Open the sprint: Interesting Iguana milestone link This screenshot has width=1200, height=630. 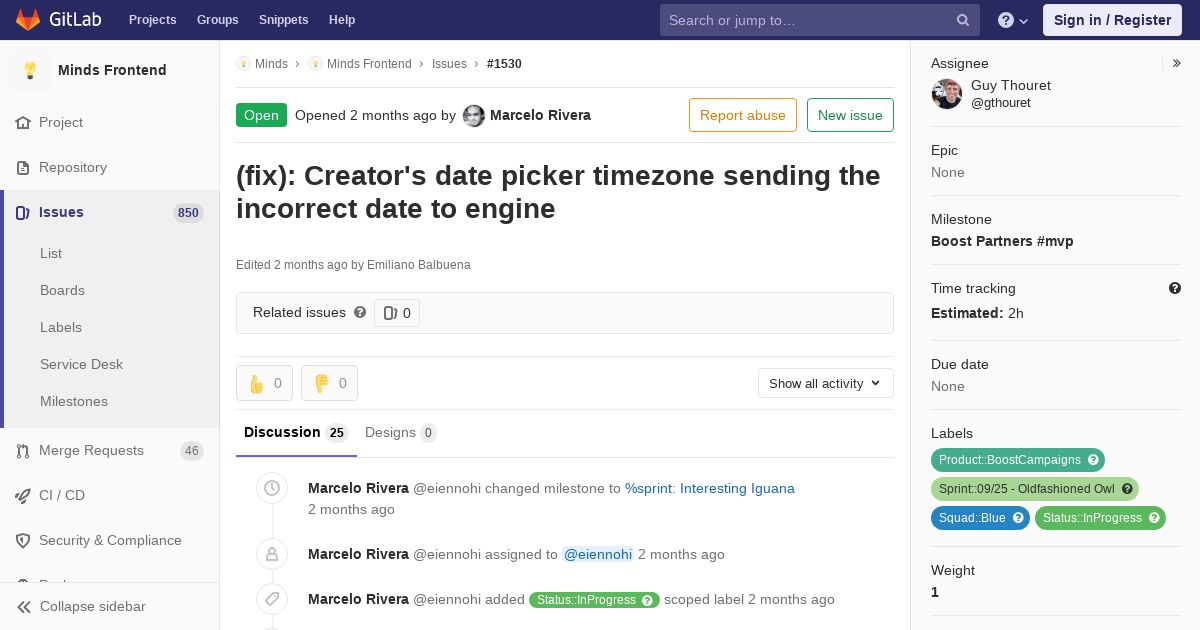tap(709, 488)
